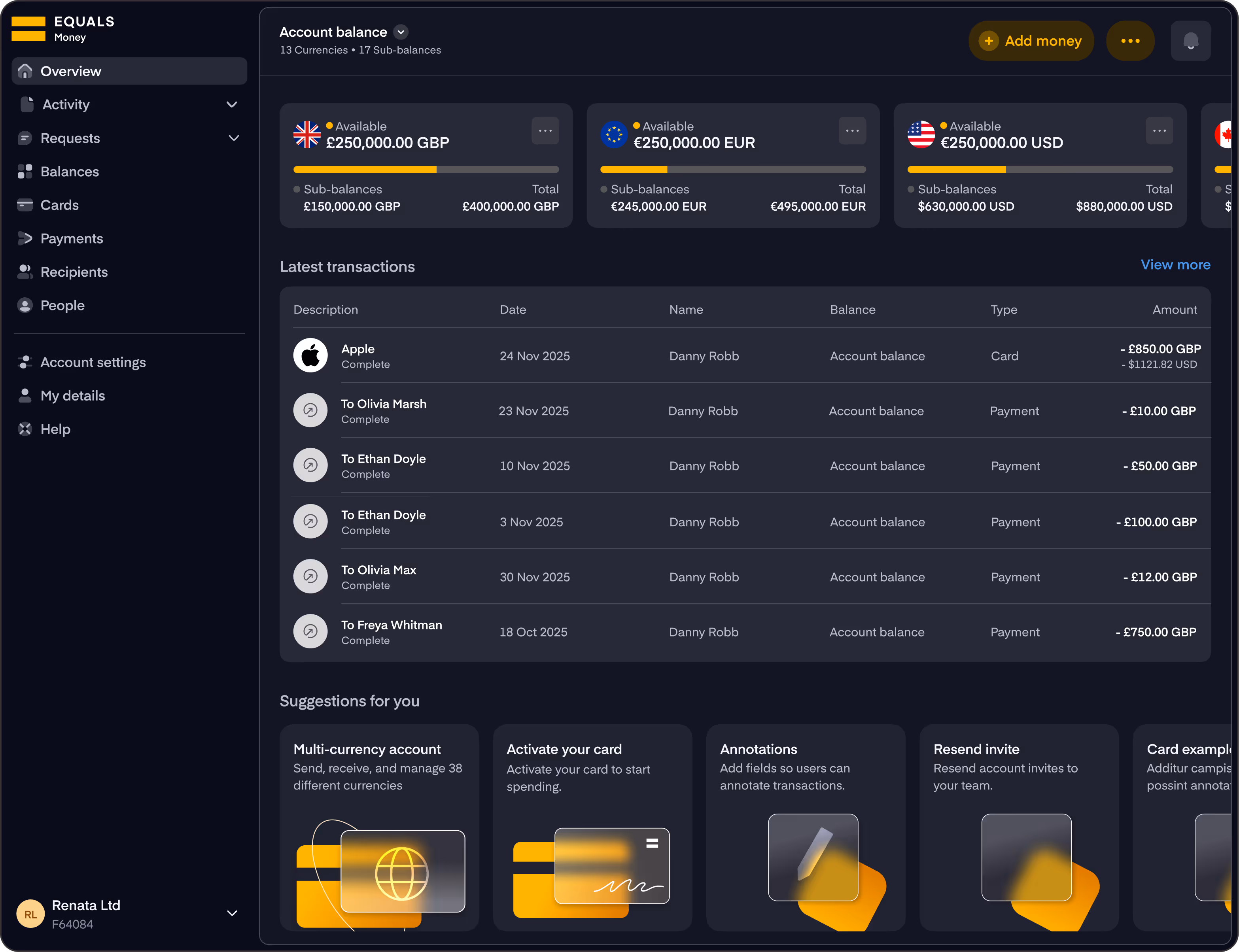Open the EUR balance options menu
Image resolution: width=1239 pixels, height=952 pixels.
coord(851,130)
